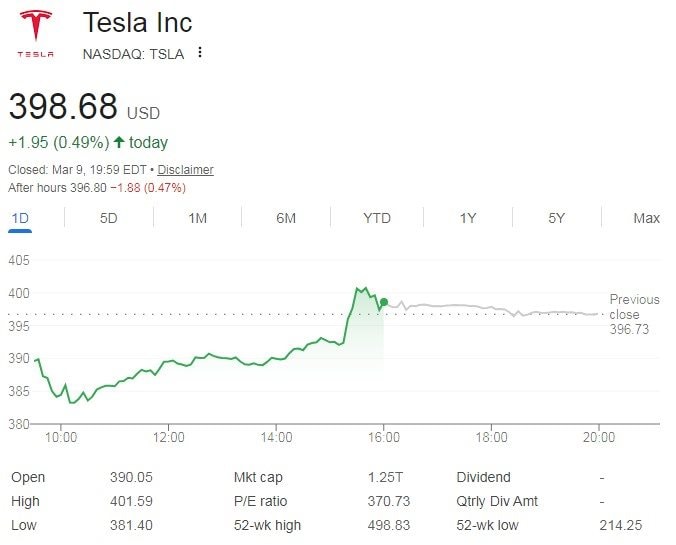Select the 6M range tab
This screenshot has width=676, height=545.
pyautogui.click(x=286, y=218)
